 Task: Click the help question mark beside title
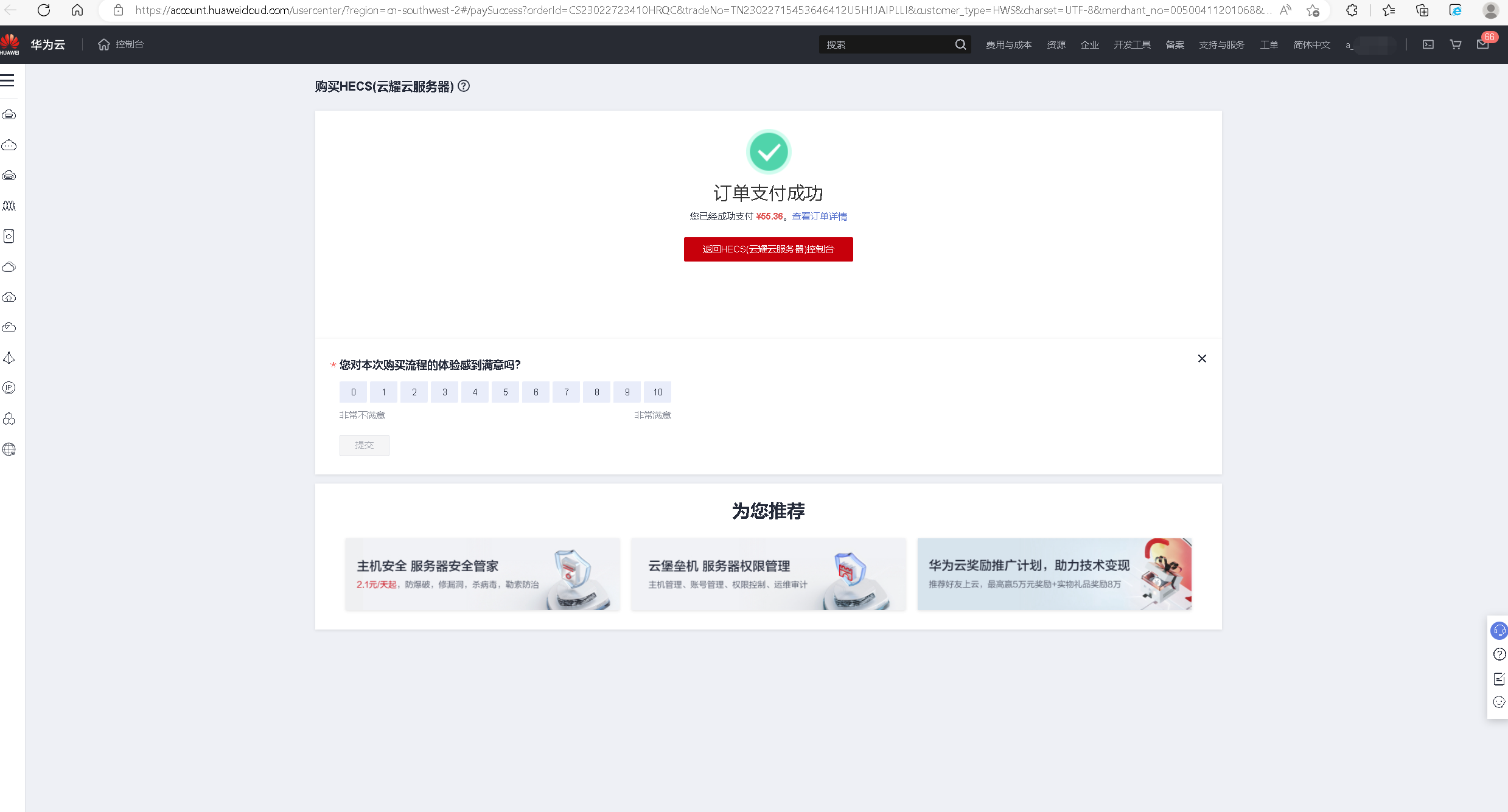pyautogui.click(x=464, y=86)
